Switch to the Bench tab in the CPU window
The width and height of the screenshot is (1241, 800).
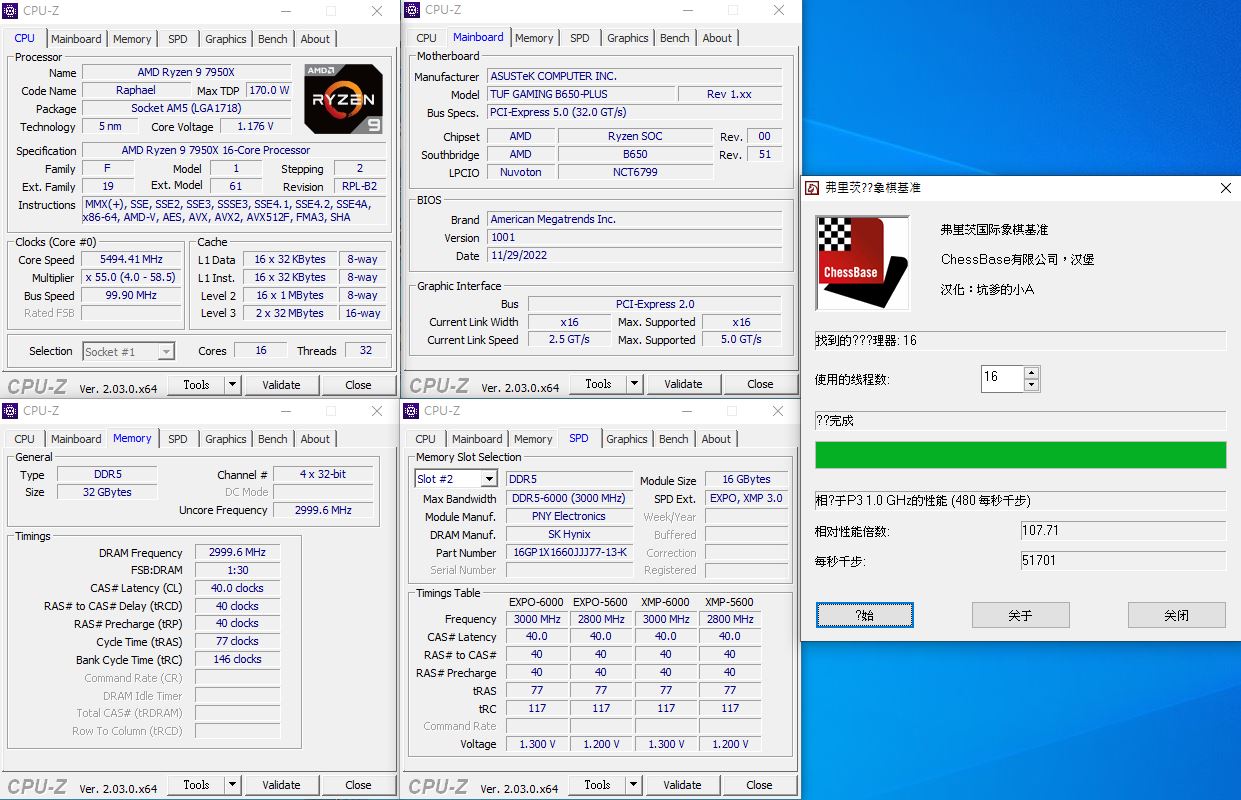tap(273, 39)
